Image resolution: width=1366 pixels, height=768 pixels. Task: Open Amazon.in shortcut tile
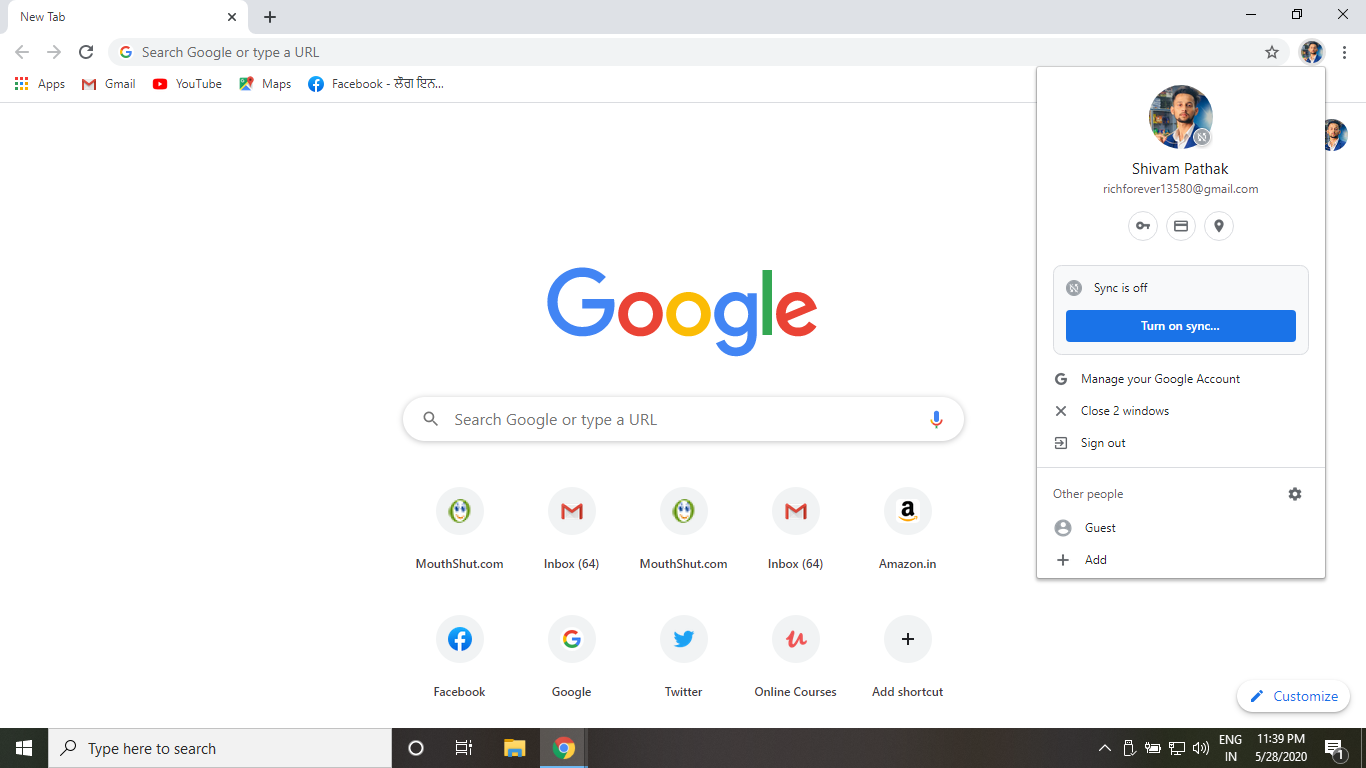908,529
